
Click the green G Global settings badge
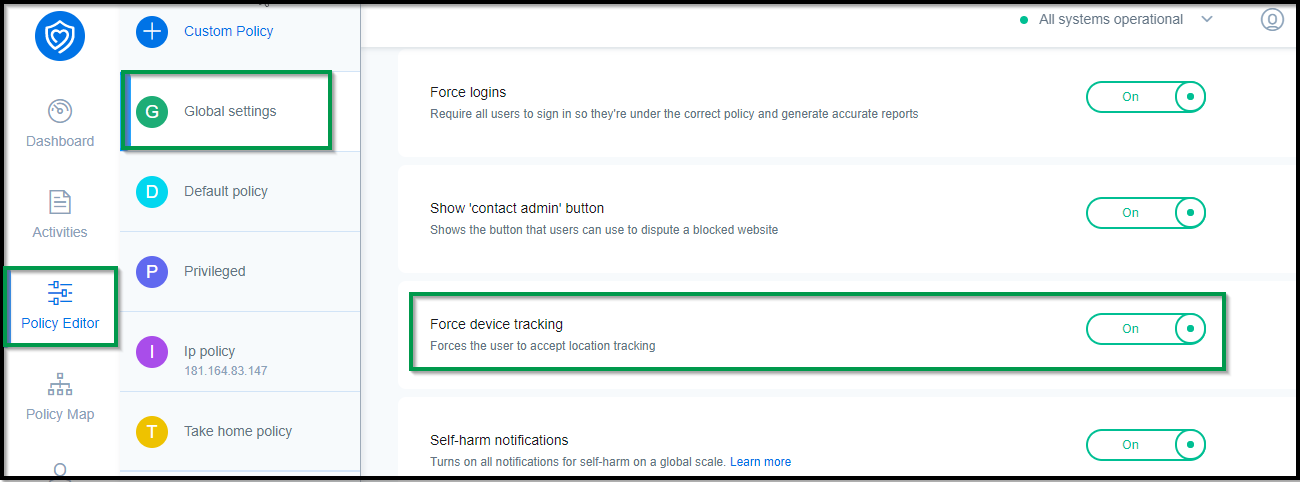(x=152, y=111)
